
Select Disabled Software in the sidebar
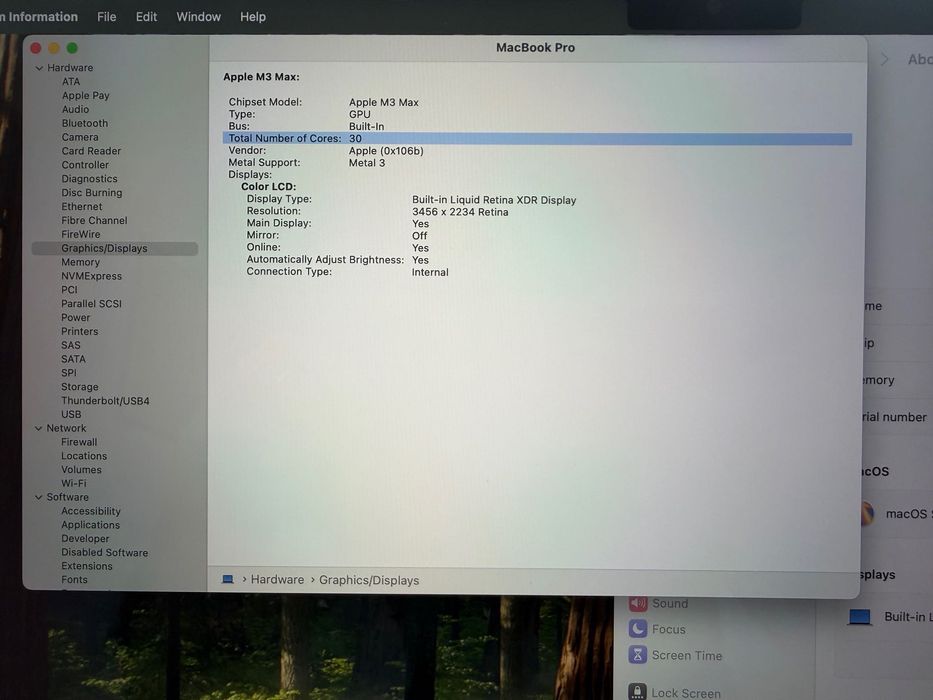(105, 552)
